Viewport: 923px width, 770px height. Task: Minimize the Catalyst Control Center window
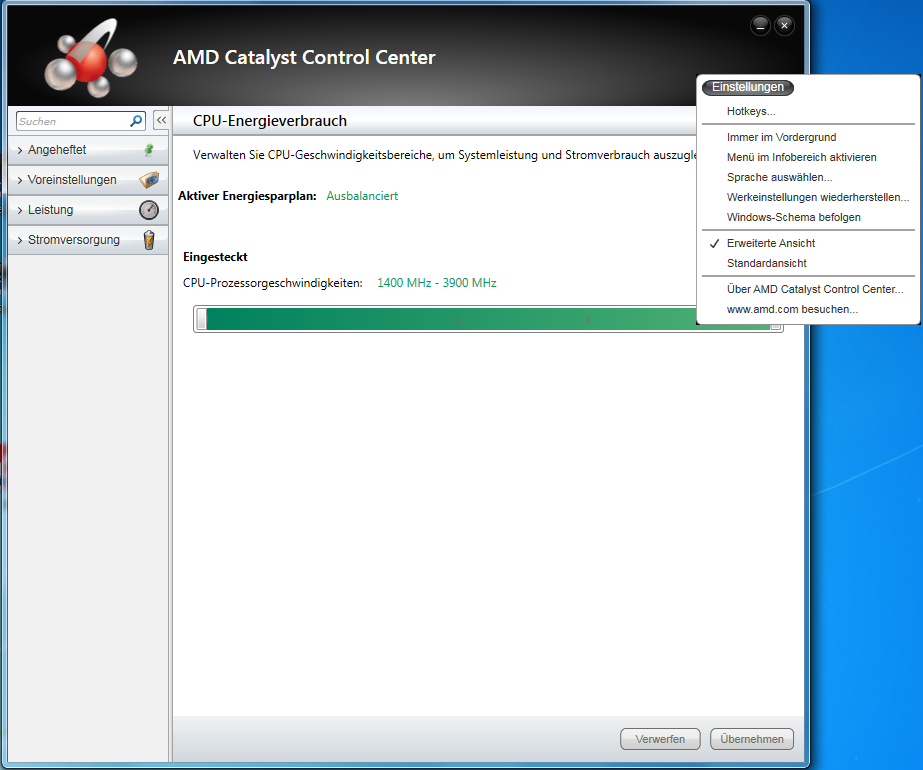click(760, 26)
